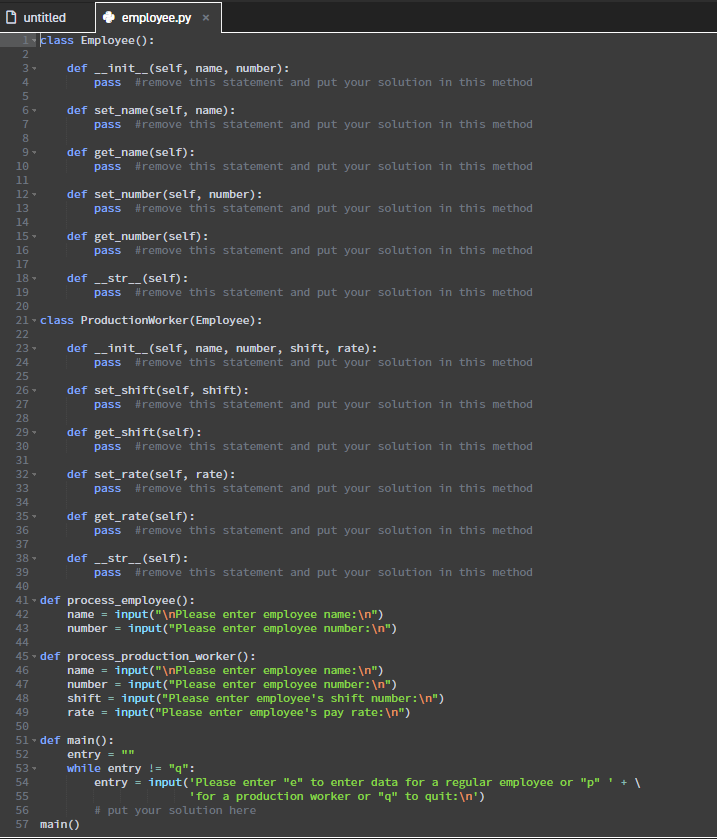The height and width of the screenshot is (839, 717).
Task: Collapse the fold arrow at line 38
Action: (x=34, y=559)
